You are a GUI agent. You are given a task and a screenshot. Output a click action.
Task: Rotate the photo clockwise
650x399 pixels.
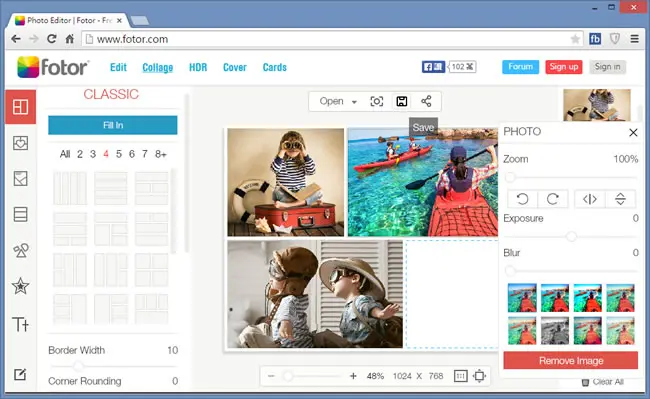(x=553, y=199)
